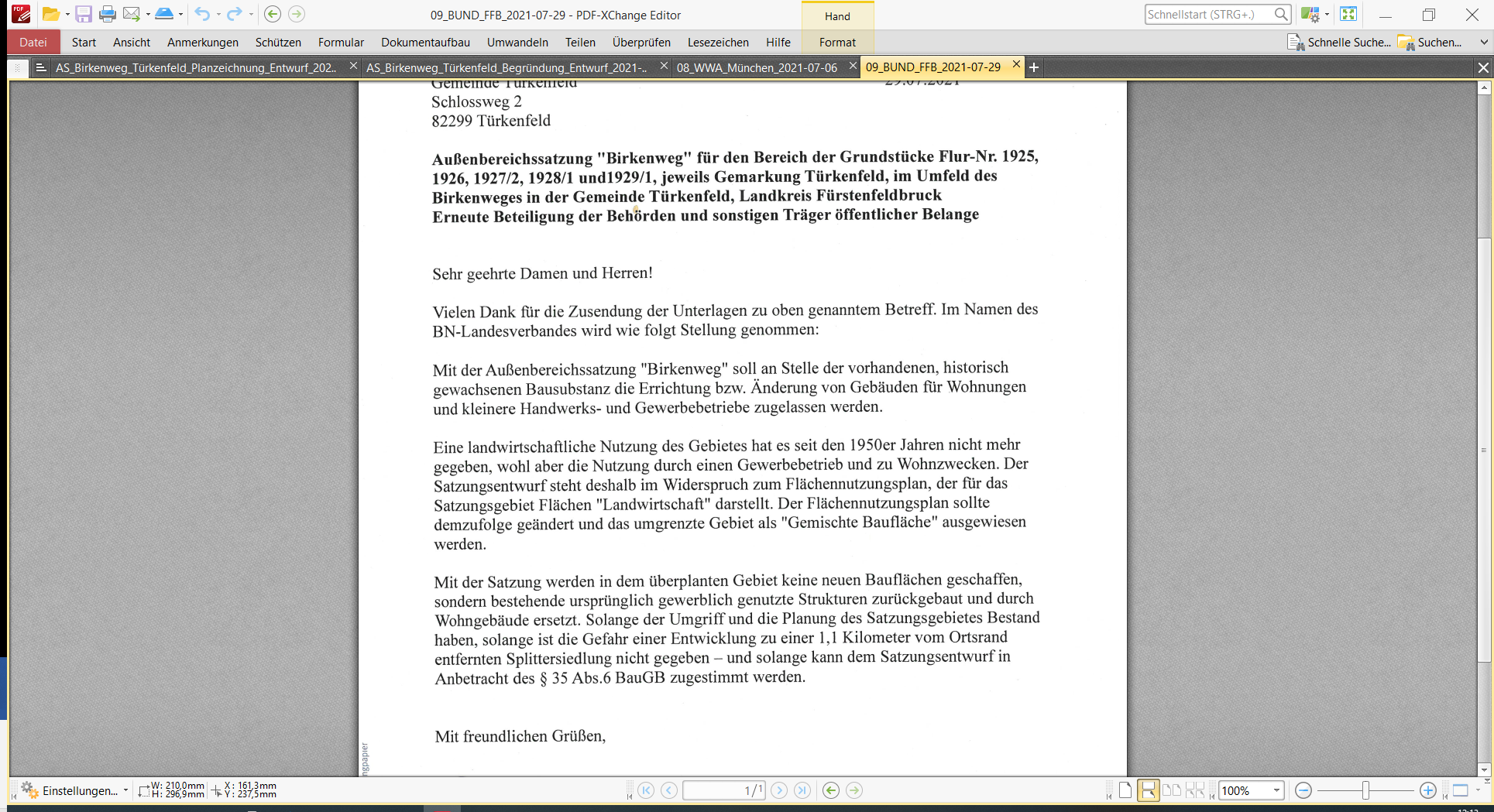Viewport: 1494px width, 812px height.
Task: Add a new document tab with plus
Action: pos(1033,67)
